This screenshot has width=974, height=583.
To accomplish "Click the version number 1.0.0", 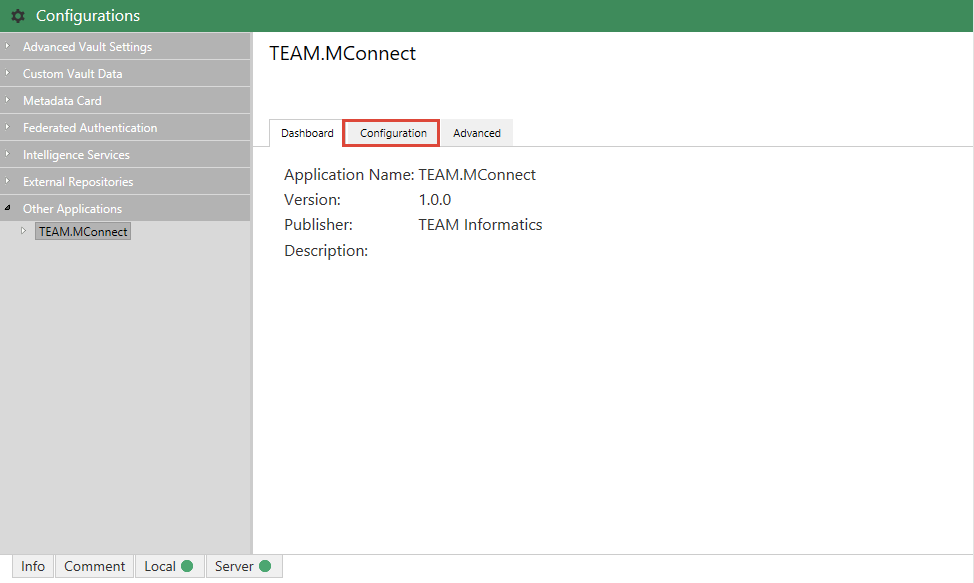I will tap(435, 200).
